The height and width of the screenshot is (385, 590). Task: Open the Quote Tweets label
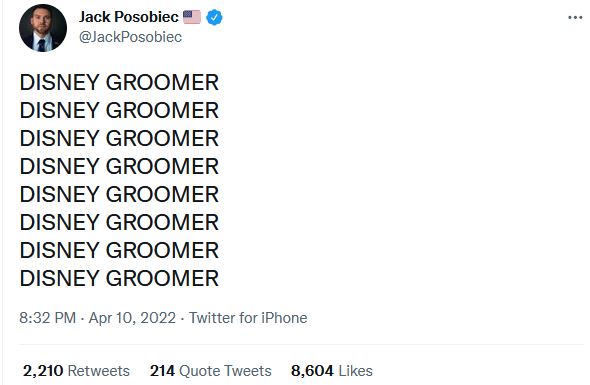tap(225, 371)
